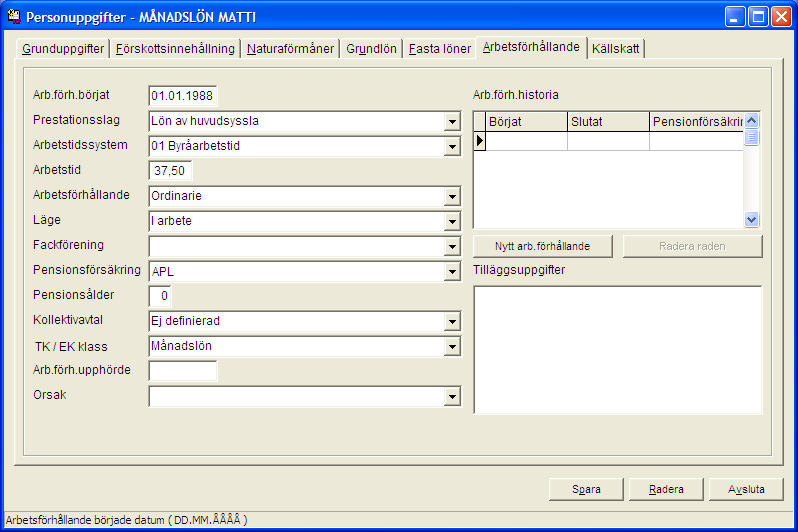Click the Arbetstid field showing 37,50
This screenshot has height=532, width=798.
click(x=170, y=171)
